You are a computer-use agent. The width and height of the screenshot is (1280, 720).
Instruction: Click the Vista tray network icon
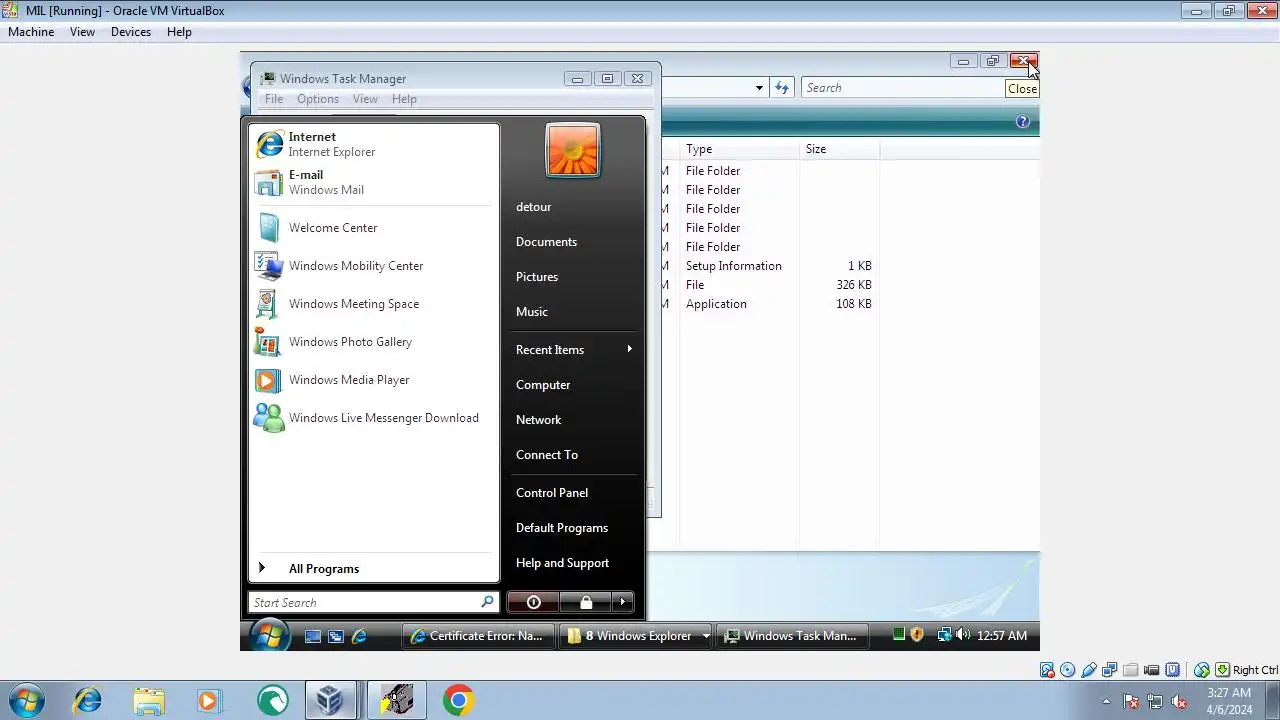(943, 635)
